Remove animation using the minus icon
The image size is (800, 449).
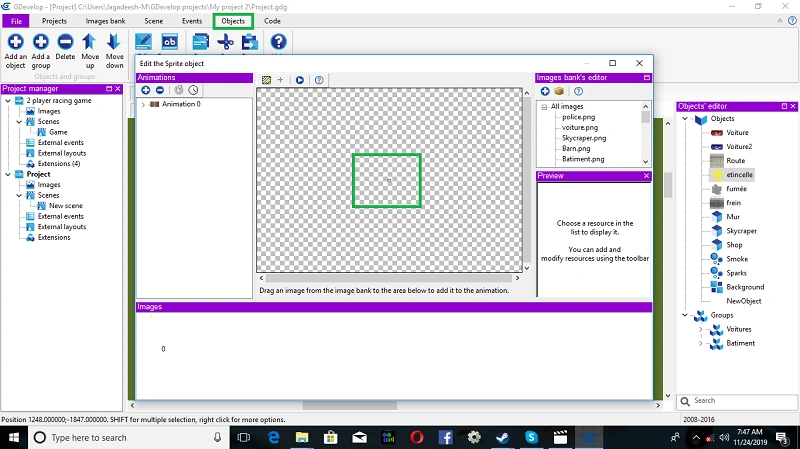[160, 90]
